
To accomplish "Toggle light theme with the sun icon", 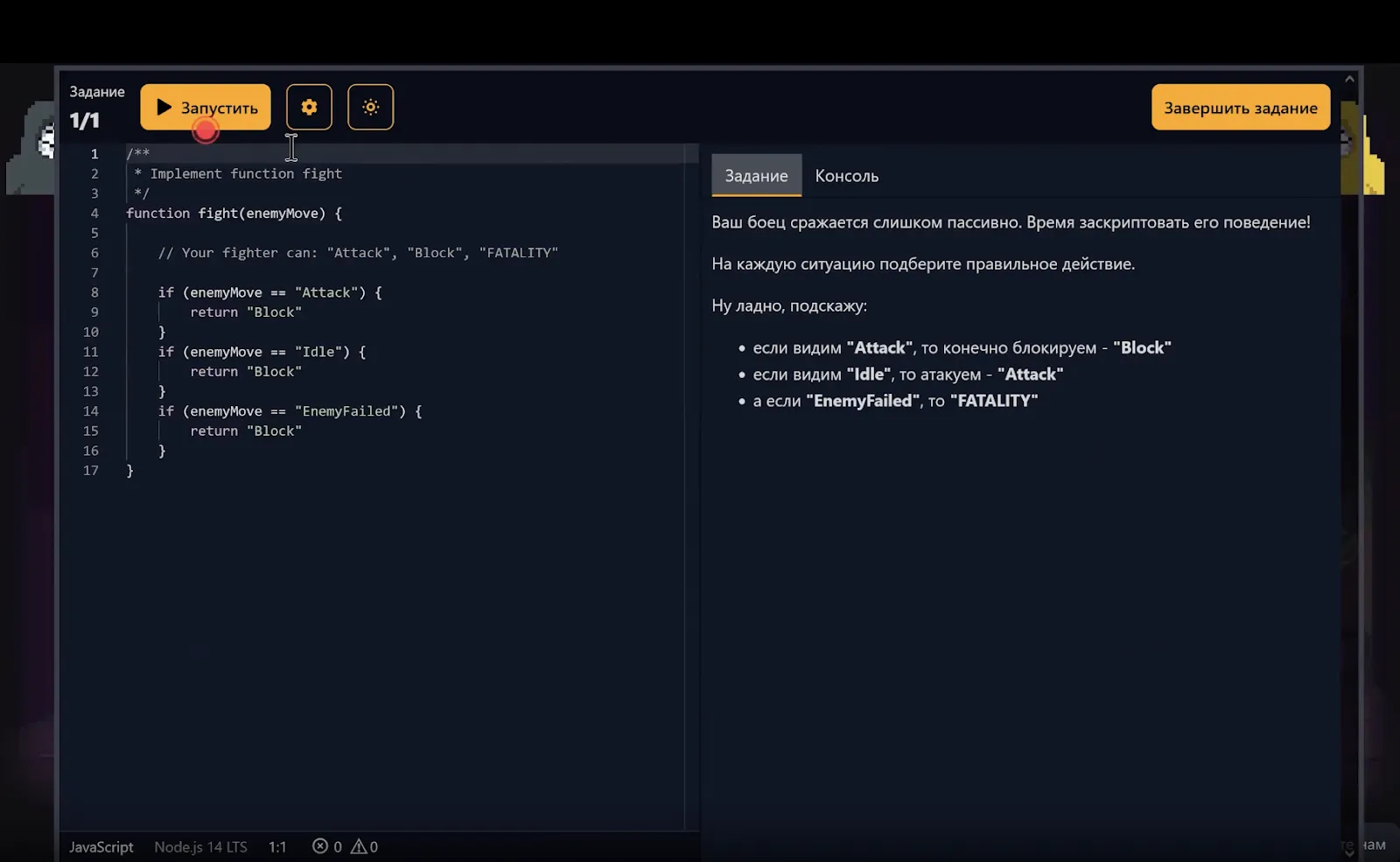I will (x=370, y=108).
